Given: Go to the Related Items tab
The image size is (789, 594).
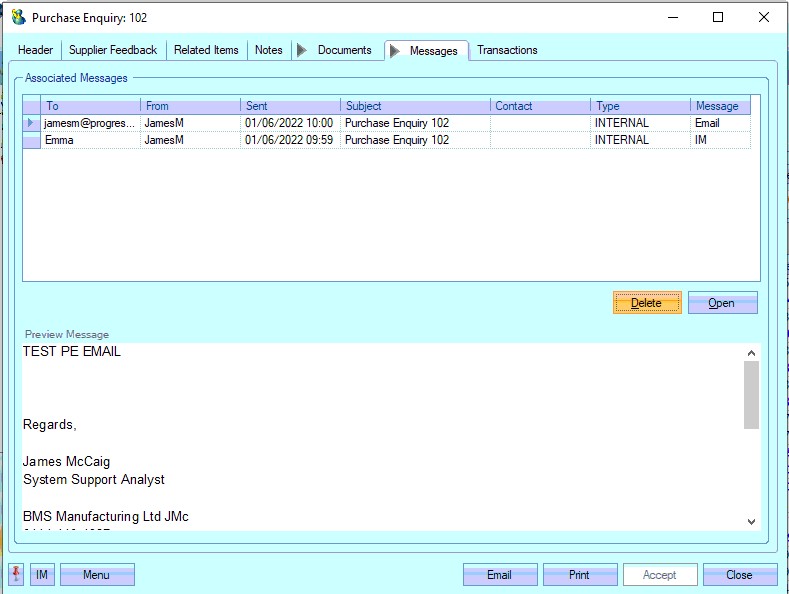Looking at the screenshot, I should (x=206, y=50).
